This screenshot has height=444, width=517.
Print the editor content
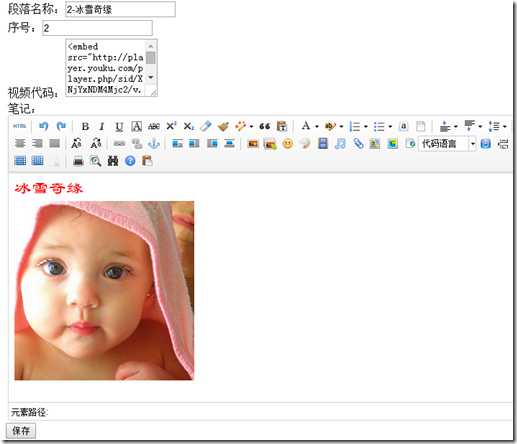(78, 161)
